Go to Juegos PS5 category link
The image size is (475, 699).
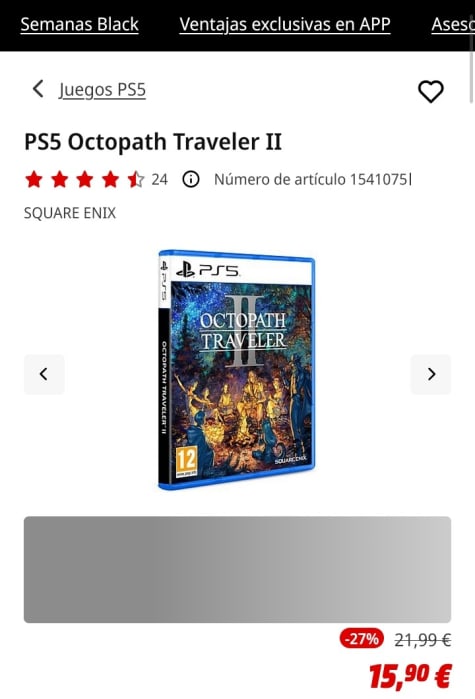(x=102, y=90)
